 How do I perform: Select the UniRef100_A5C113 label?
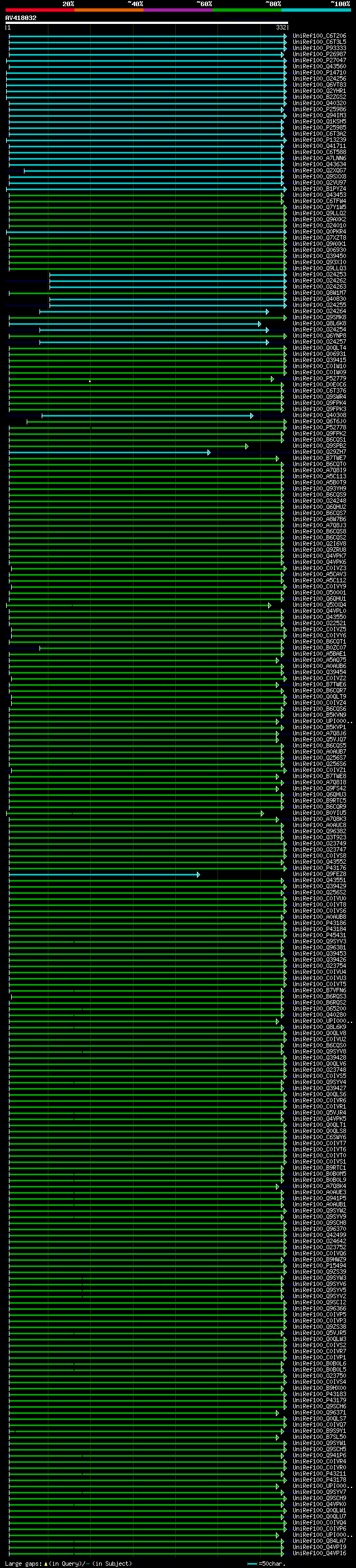319,477
